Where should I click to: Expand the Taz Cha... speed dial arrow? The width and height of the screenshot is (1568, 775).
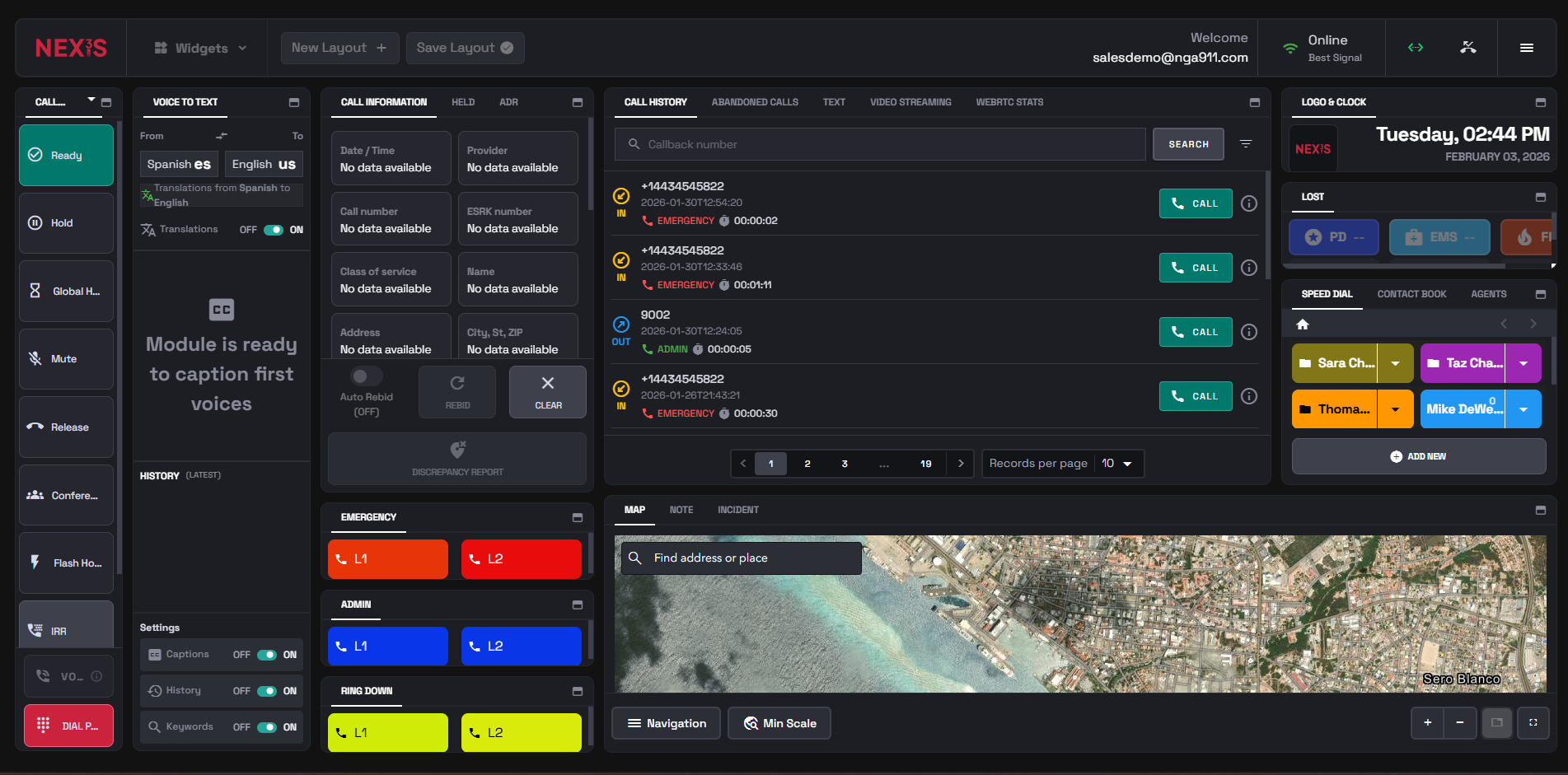[1524, 363]
